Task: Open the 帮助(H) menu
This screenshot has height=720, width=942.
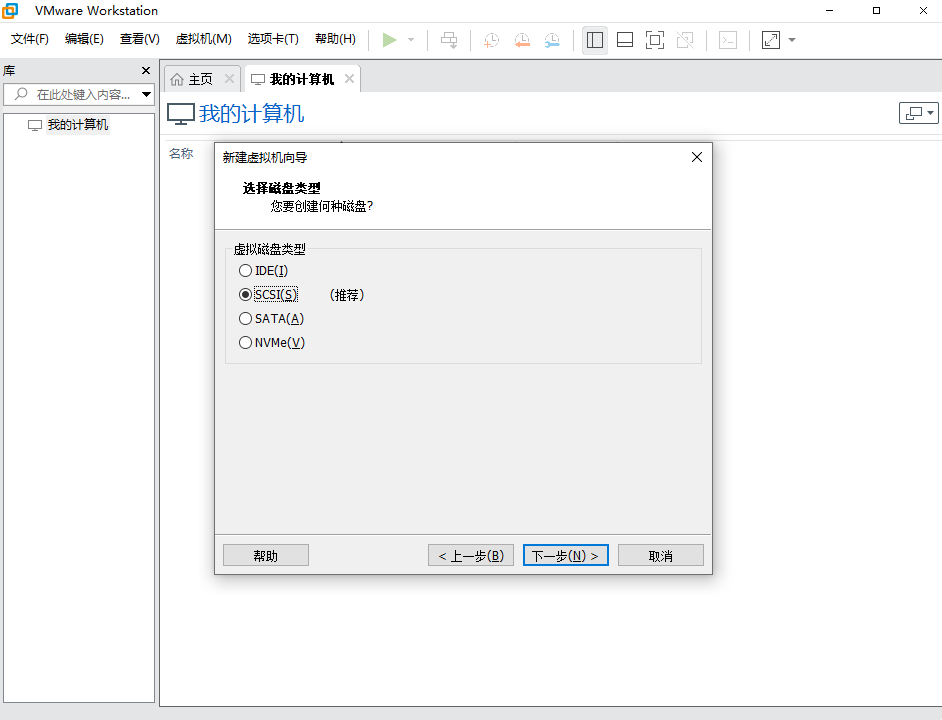Action: [x=335, y=39]
